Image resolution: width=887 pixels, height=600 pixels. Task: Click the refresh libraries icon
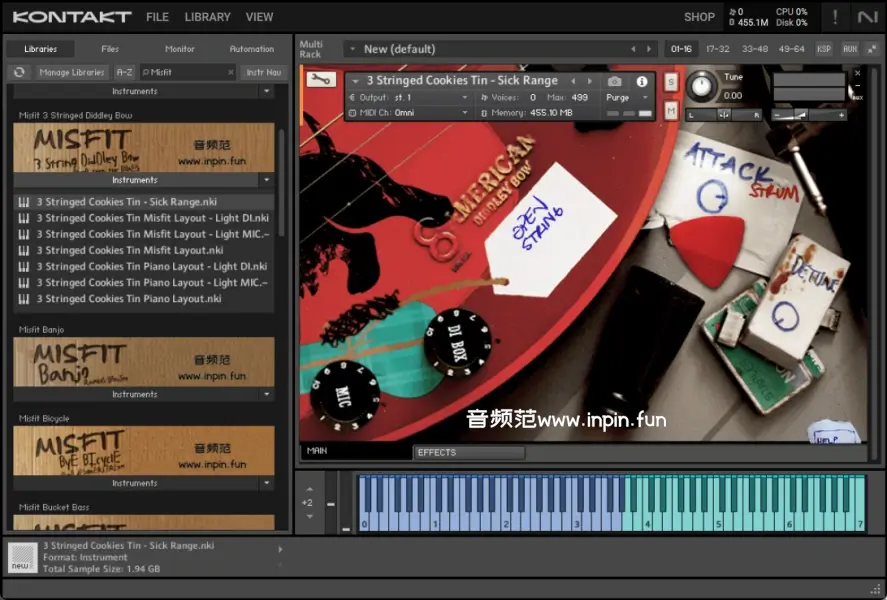tap(18, 72)
